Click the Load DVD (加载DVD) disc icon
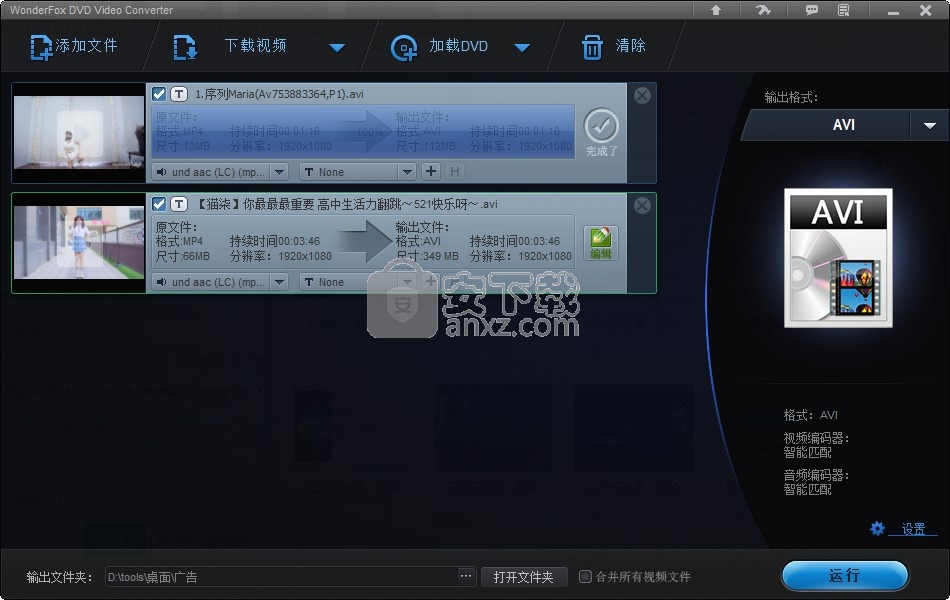This screenshot has height=600, width=950. [x=404, y=47]
